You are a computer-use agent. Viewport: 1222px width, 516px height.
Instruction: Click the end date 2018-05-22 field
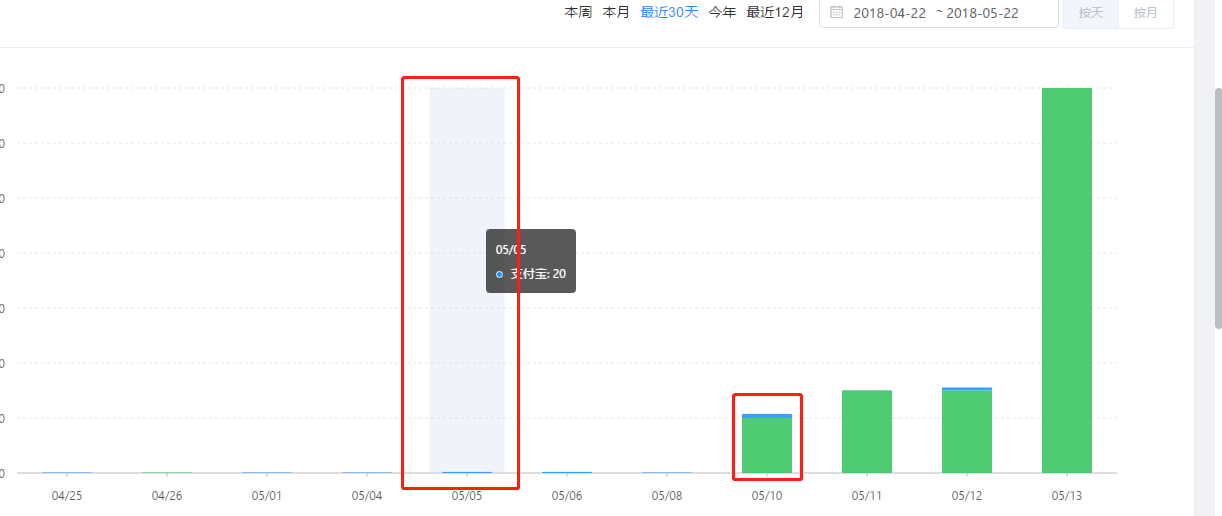coord(982,13)
